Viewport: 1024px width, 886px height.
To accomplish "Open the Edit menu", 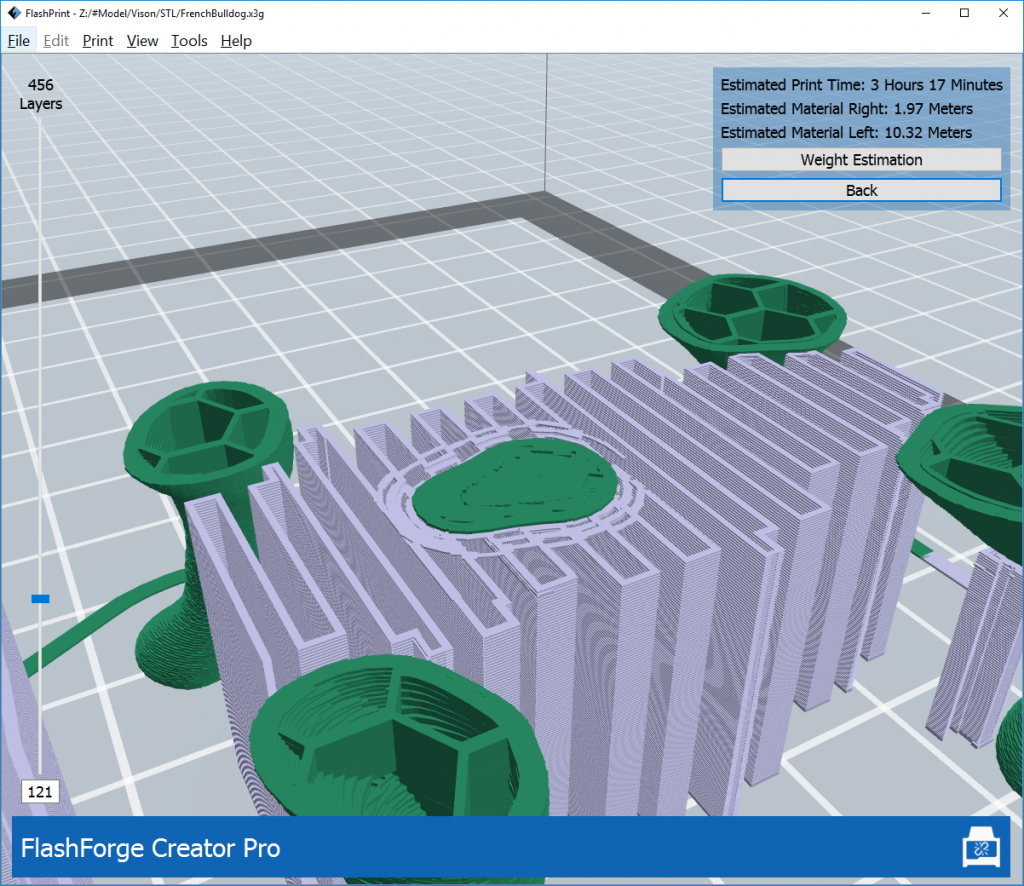I will click(x=56, y=40).
